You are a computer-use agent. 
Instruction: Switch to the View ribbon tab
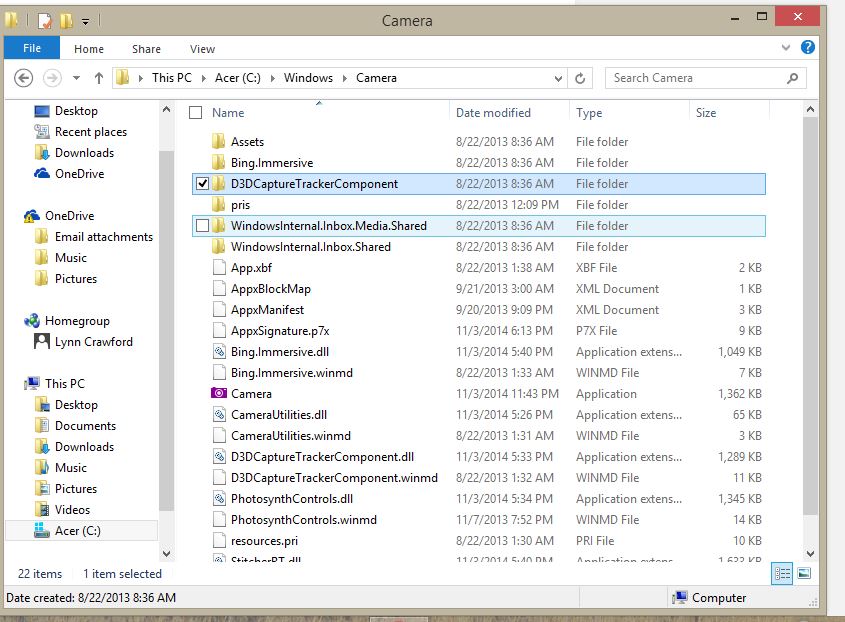point(202,49)
